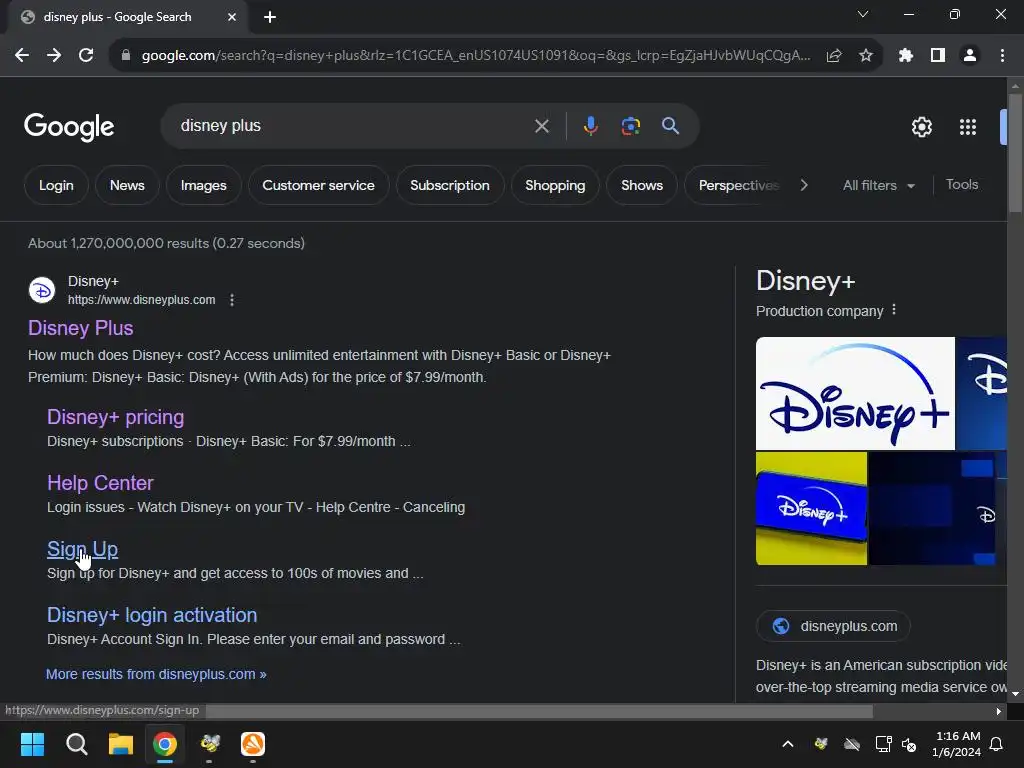Click the Chrome taskbar icon
Screen dimensions: 1024x768
165,744
